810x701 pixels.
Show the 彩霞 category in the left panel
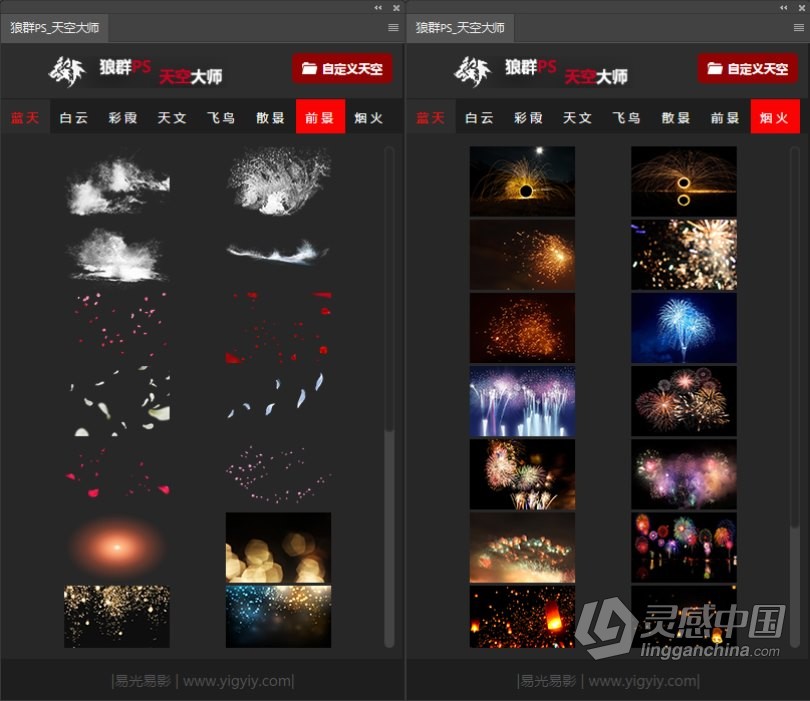click(123, 117)
